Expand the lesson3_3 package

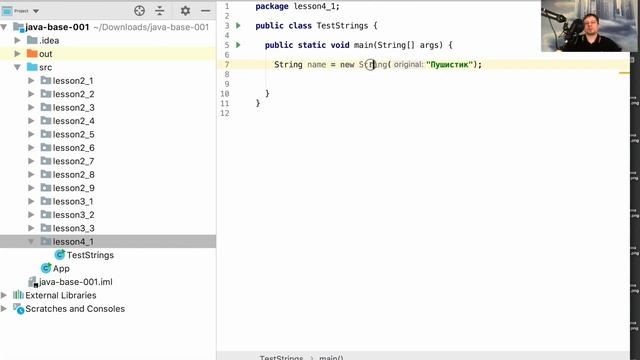coord(31,228)
